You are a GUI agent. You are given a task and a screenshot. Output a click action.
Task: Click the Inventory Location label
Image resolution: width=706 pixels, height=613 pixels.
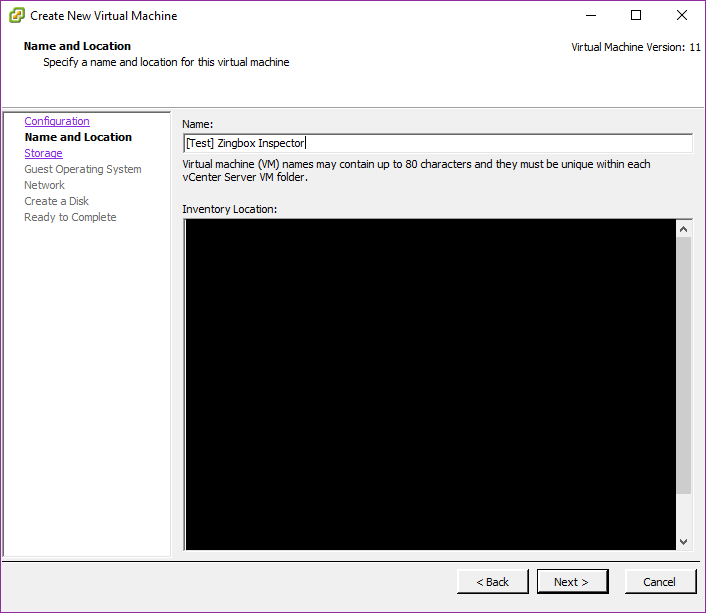(x=230, y=209)
